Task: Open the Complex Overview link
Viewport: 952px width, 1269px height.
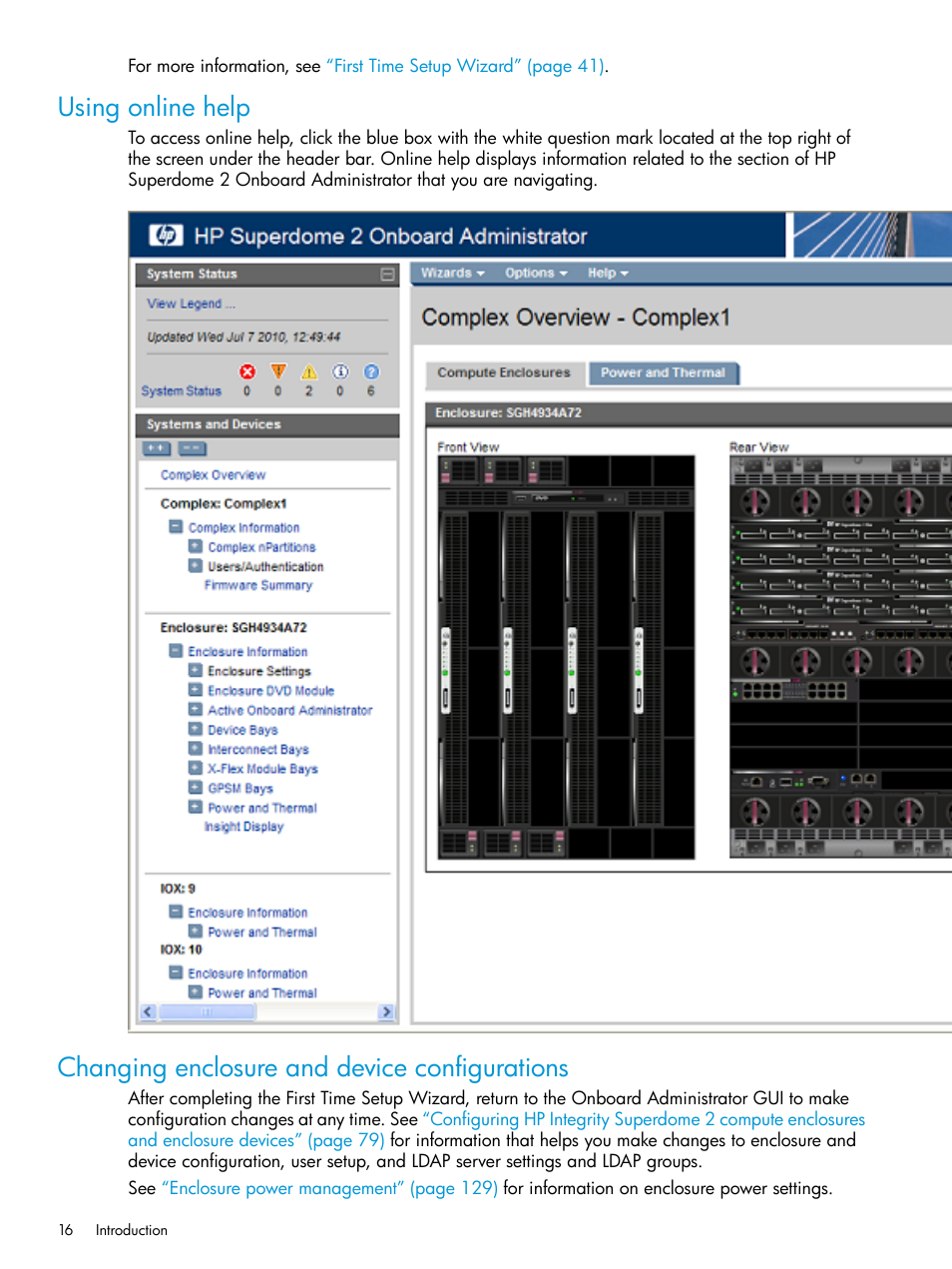Action: click(x=213, y=475)
